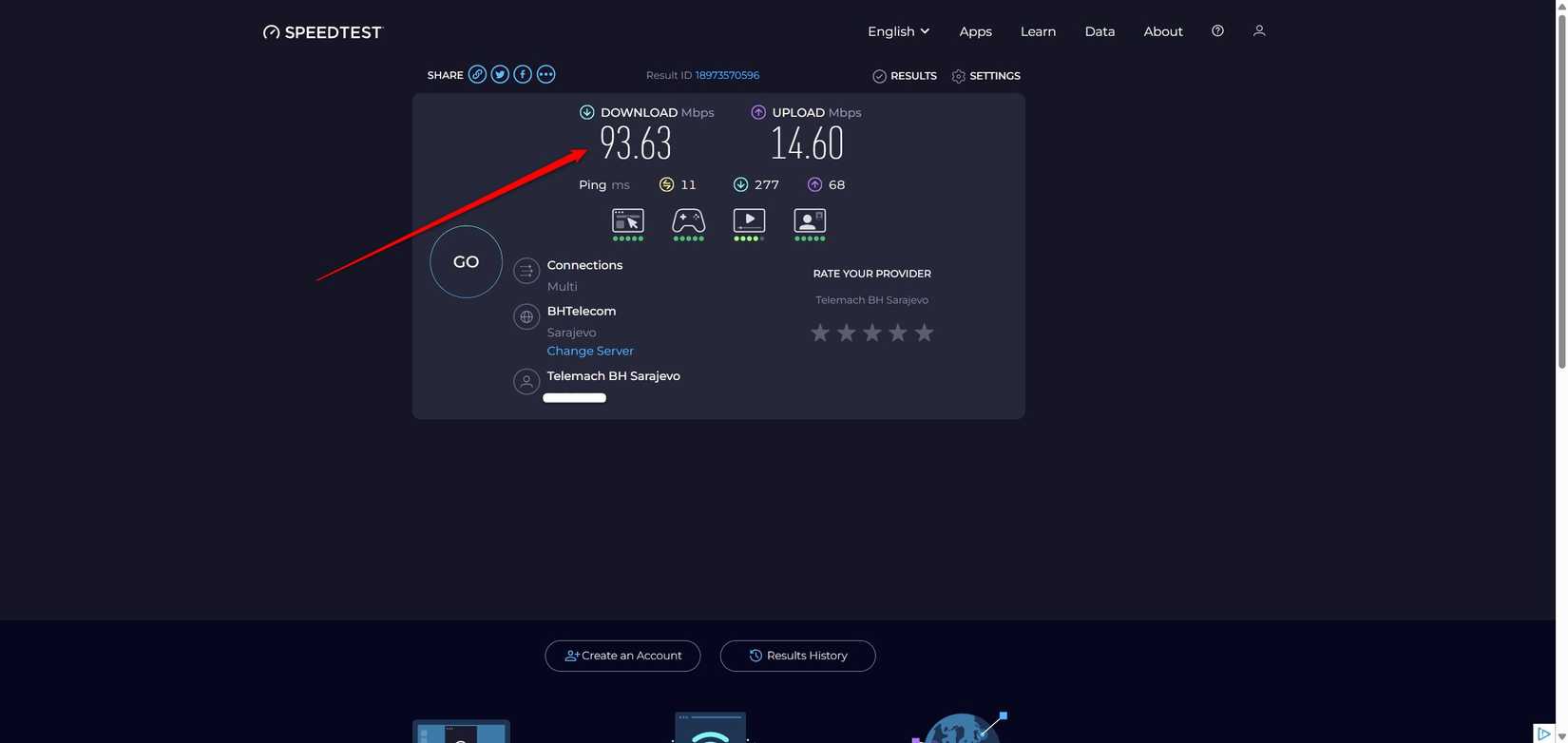Open the About menu

pos(1163,31)
